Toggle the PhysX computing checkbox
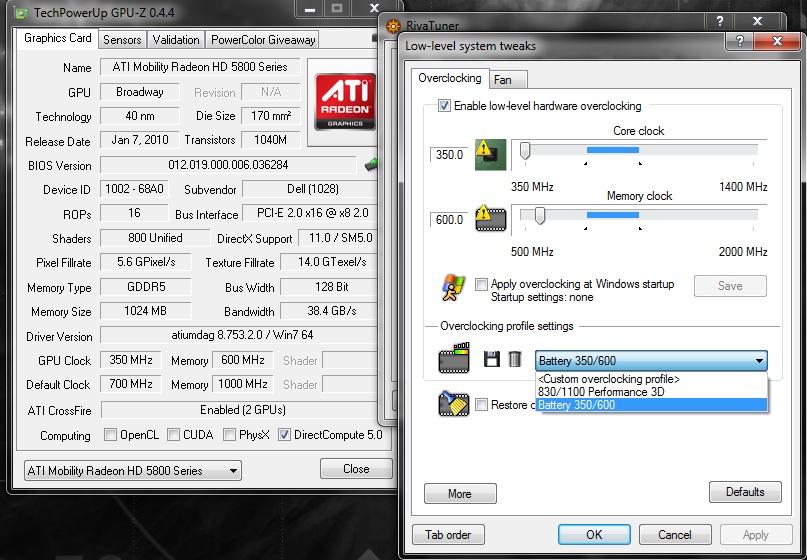The width and height of the screenshot is (807, 560). [230, 435]
